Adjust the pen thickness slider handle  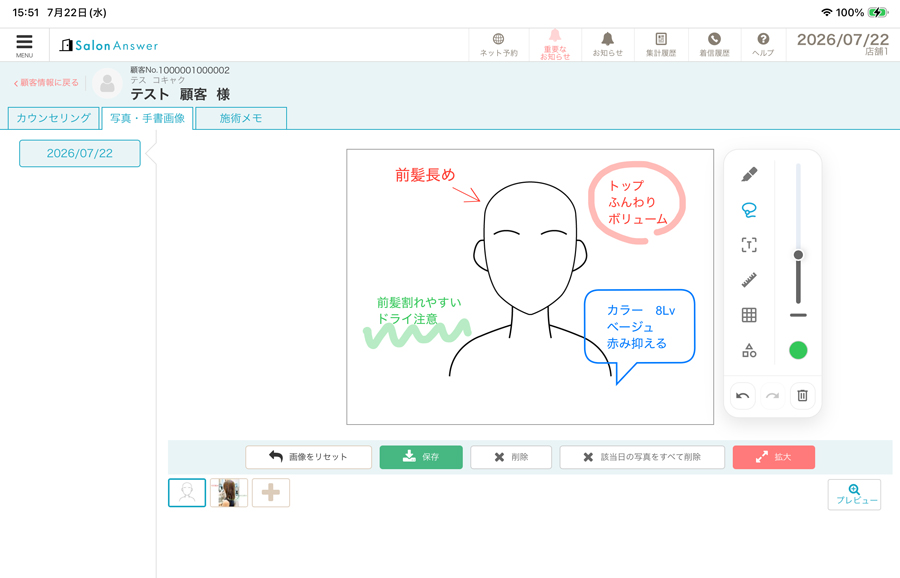pyautogui.click(x=798, y=255)
